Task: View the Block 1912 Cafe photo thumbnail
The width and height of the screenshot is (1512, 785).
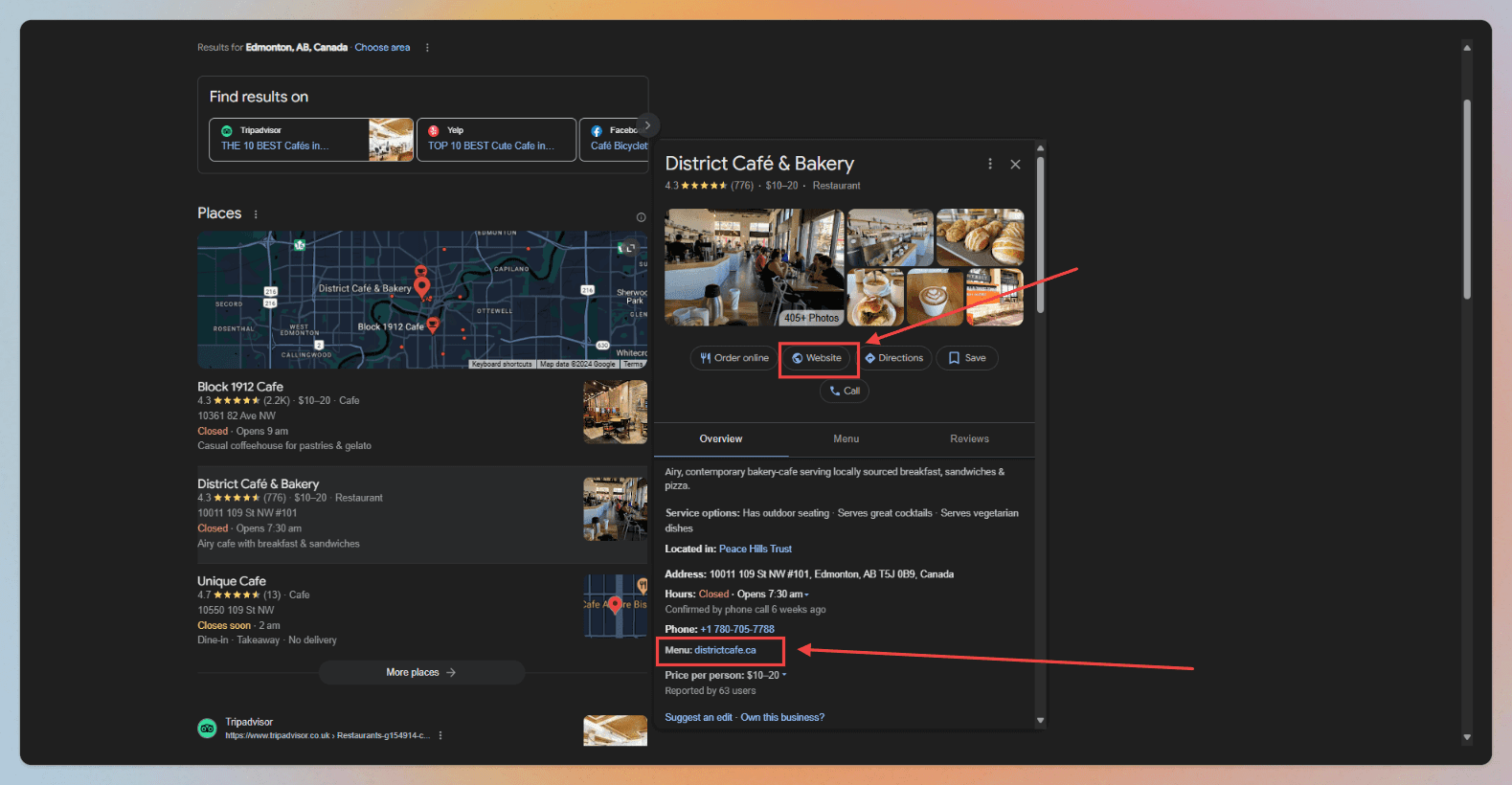Action: 615,412
